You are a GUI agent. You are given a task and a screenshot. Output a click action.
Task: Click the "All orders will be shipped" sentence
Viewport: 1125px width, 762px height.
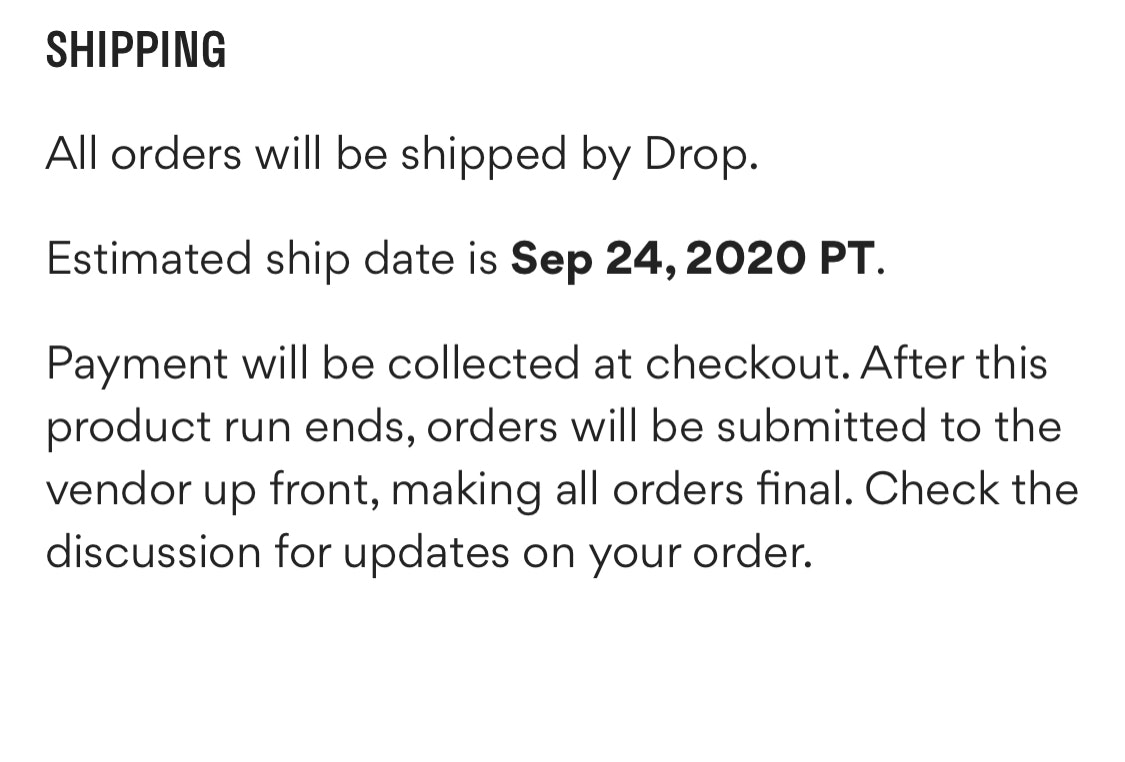point(308,155)
